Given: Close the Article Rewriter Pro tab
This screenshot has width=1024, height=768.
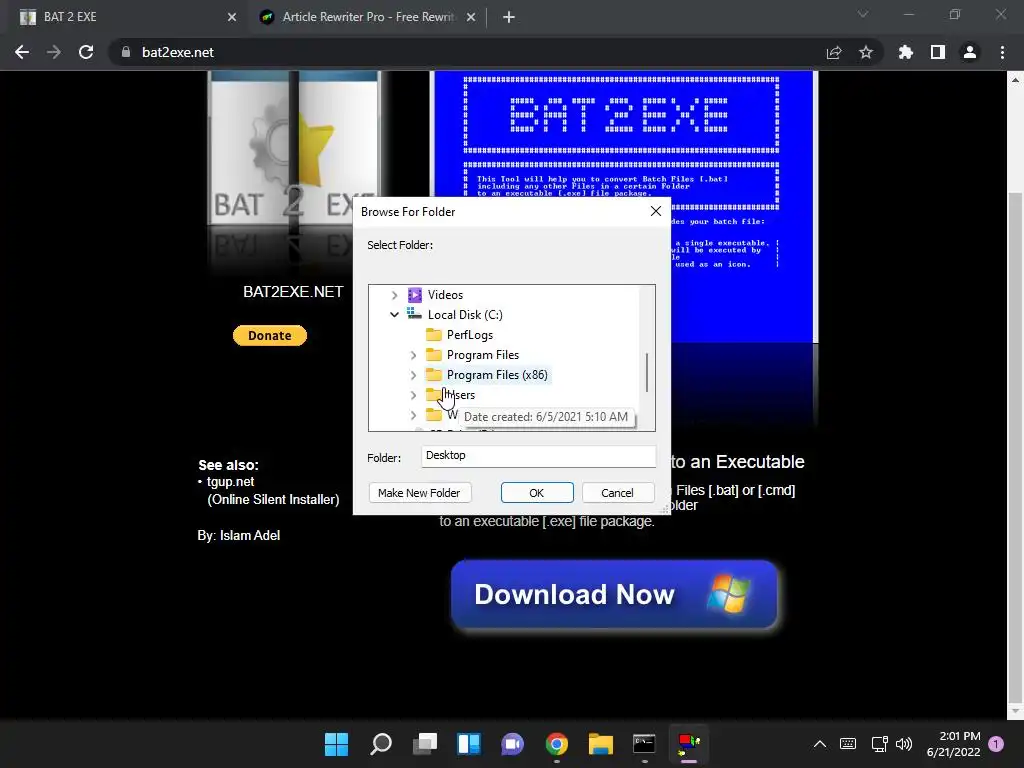Looking at the screenshot, I should point(471,18).
